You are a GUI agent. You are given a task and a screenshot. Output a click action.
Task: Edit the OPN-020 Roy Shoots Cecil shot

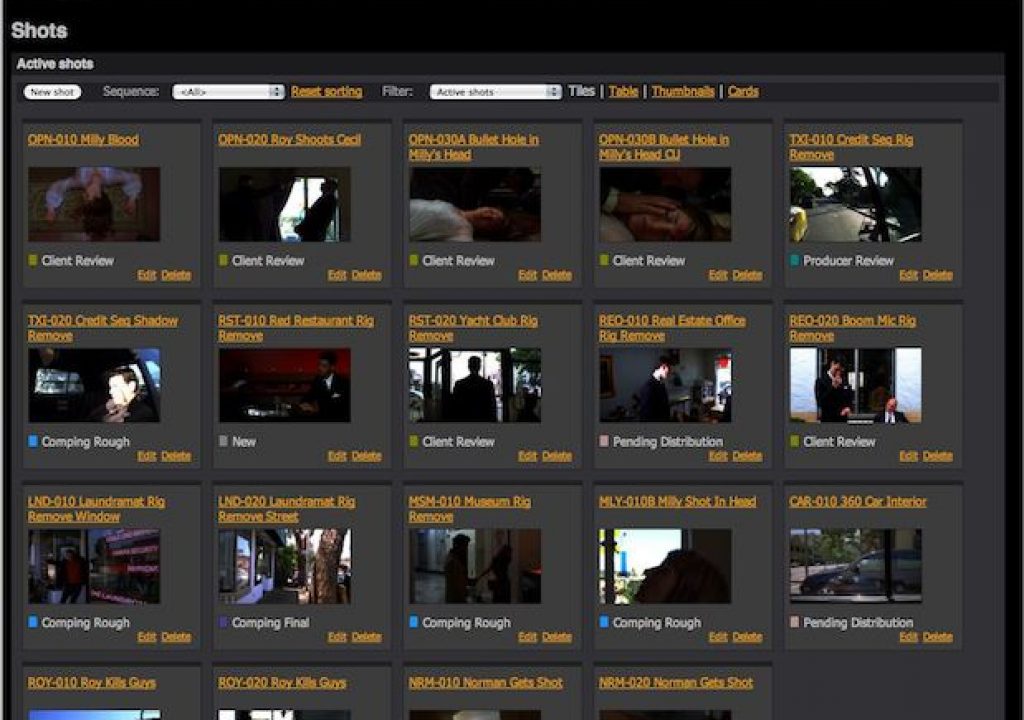[x=337, y=275]
